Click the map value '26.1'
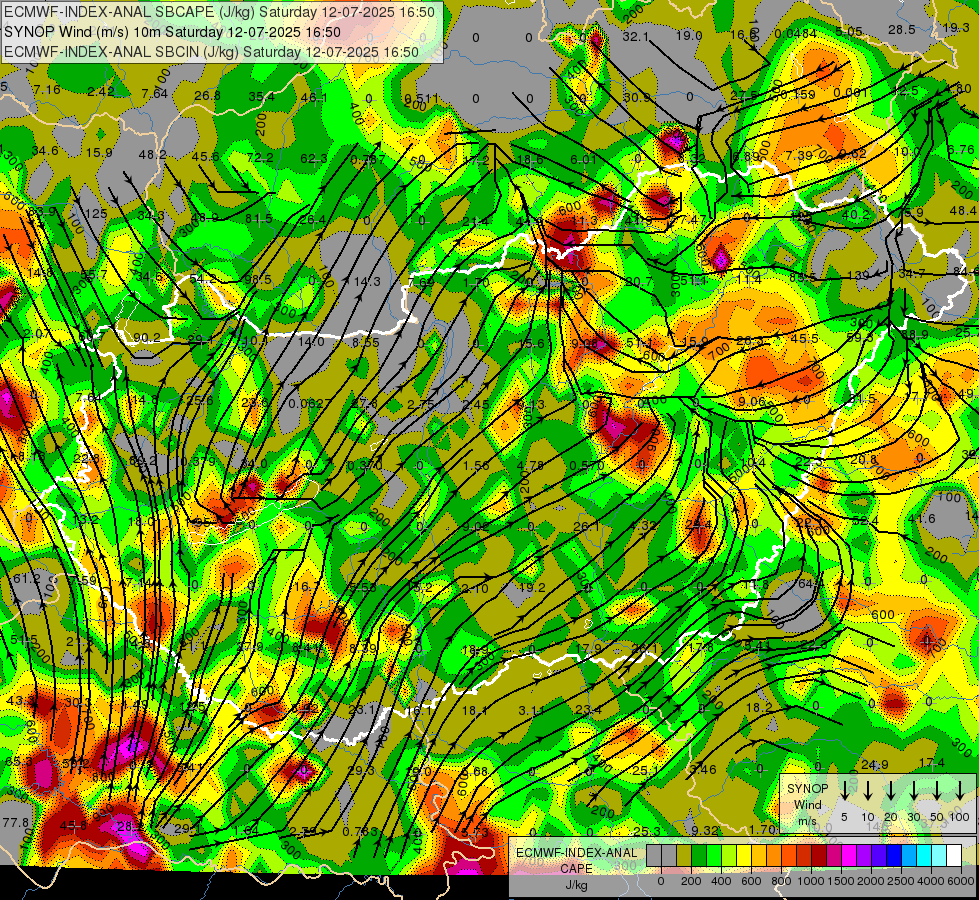The width and height of the screenshot is (979, 900). click(x=587, y=527)
